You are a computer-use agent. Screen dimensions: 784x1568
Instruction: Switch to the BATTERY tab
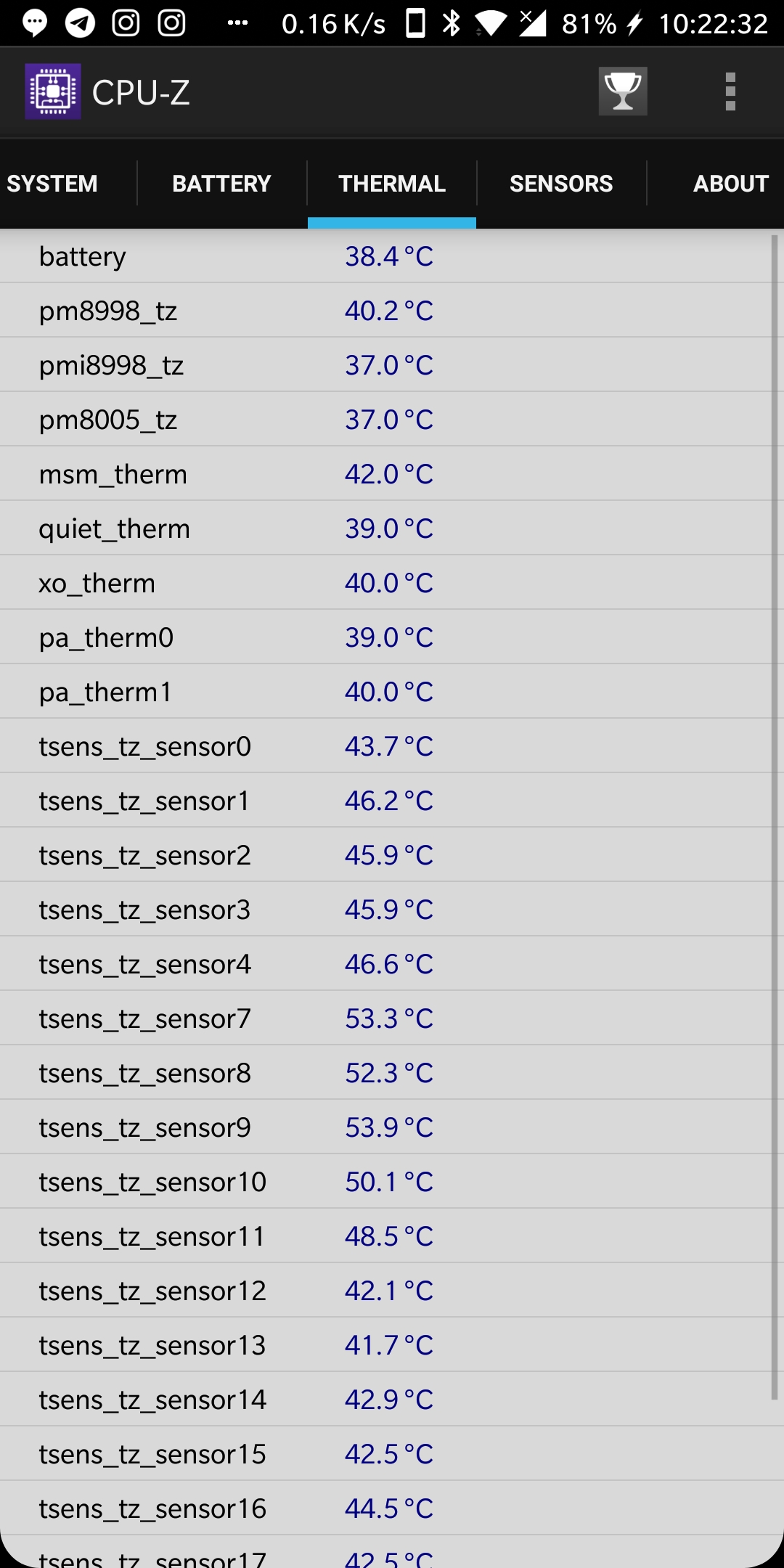[221, 184]
